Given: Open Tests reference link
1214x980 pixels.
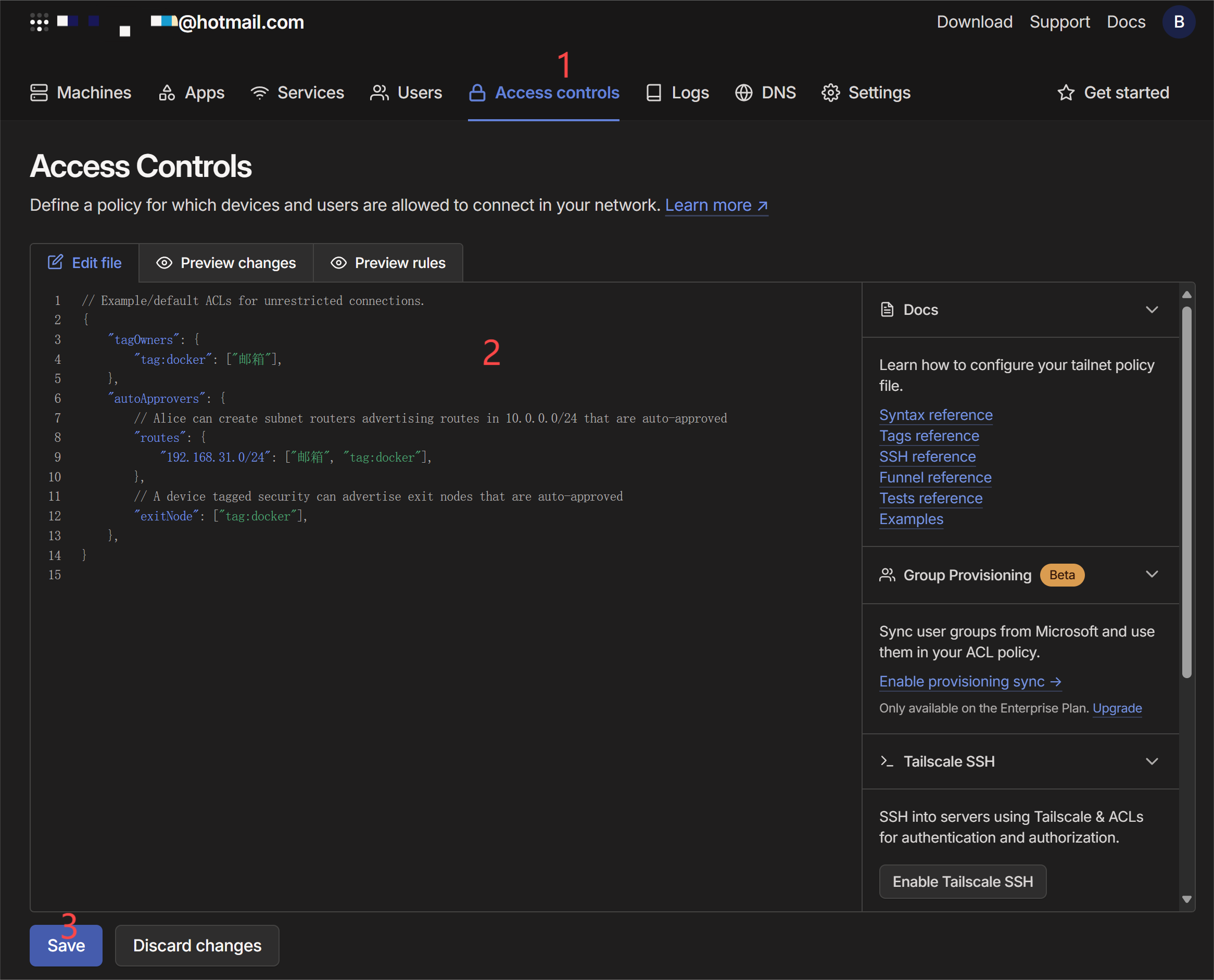Looking at the screenshot, I should [931, 499].
